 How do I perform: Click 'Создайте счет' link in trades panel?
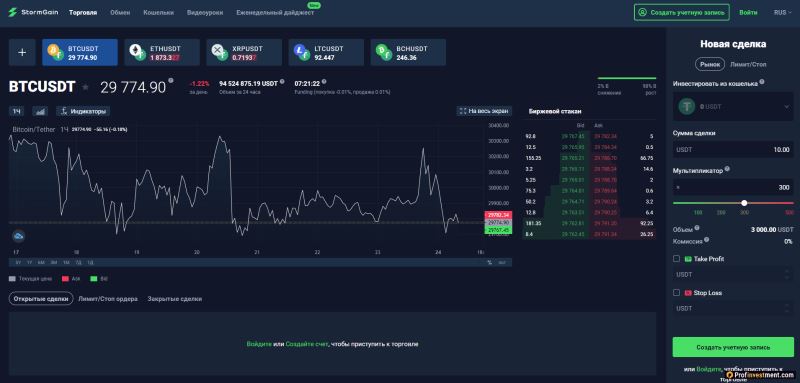306,344
